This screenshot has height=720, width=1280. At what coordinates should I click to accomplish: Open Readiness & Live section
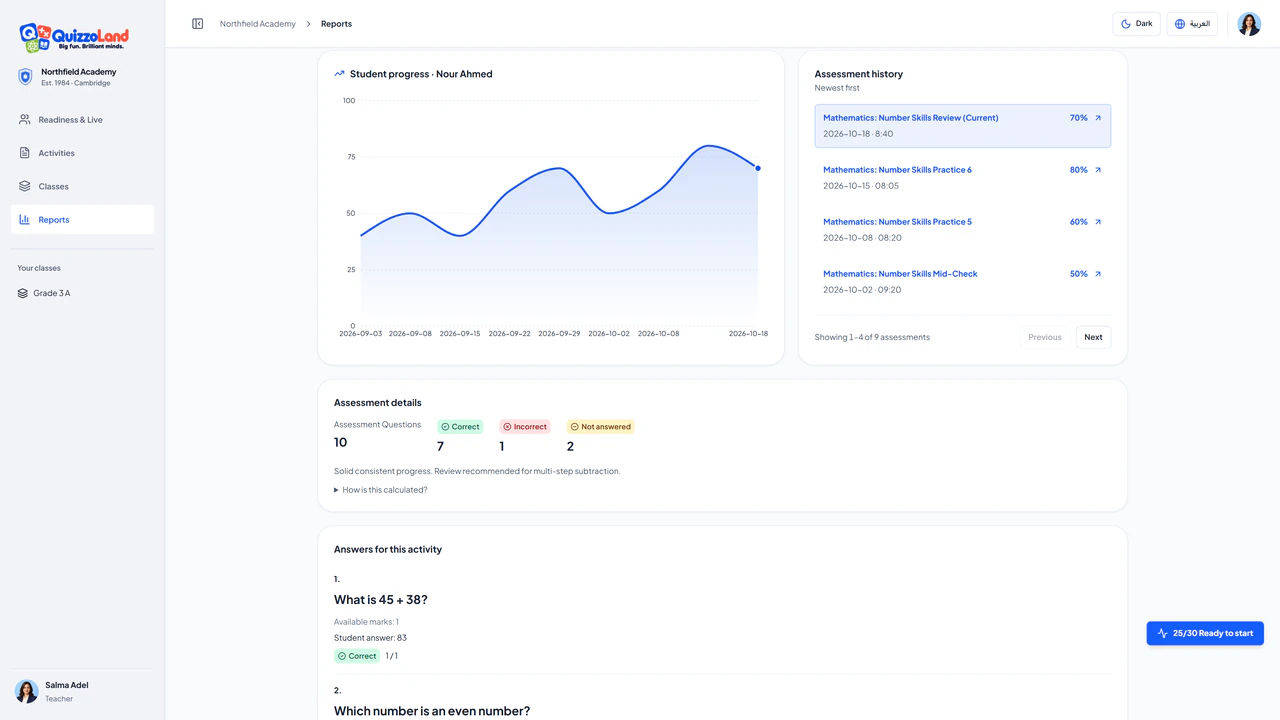[x=82, y=120]
